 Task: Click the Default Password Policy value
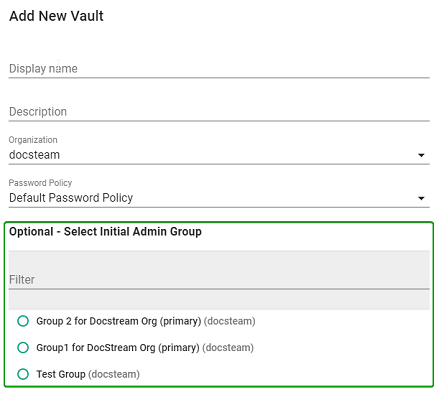(x=71, y=198)
